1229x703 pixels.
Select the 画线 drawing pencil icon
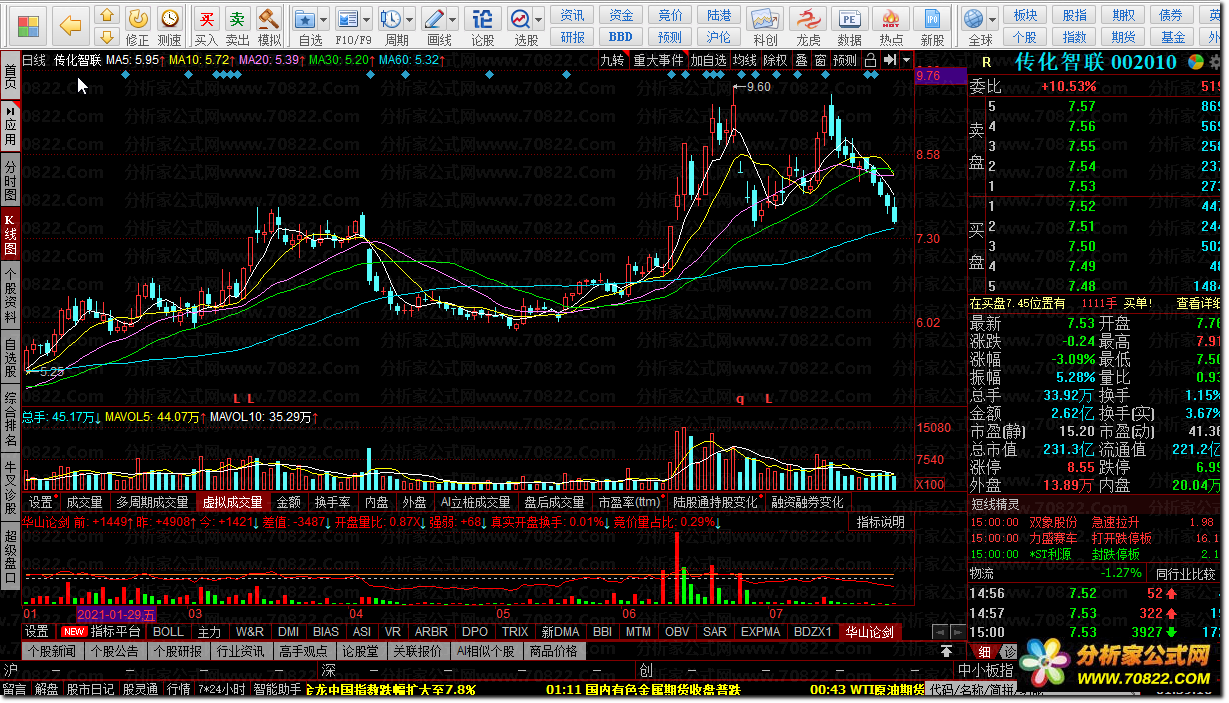(x=434, y=18)
